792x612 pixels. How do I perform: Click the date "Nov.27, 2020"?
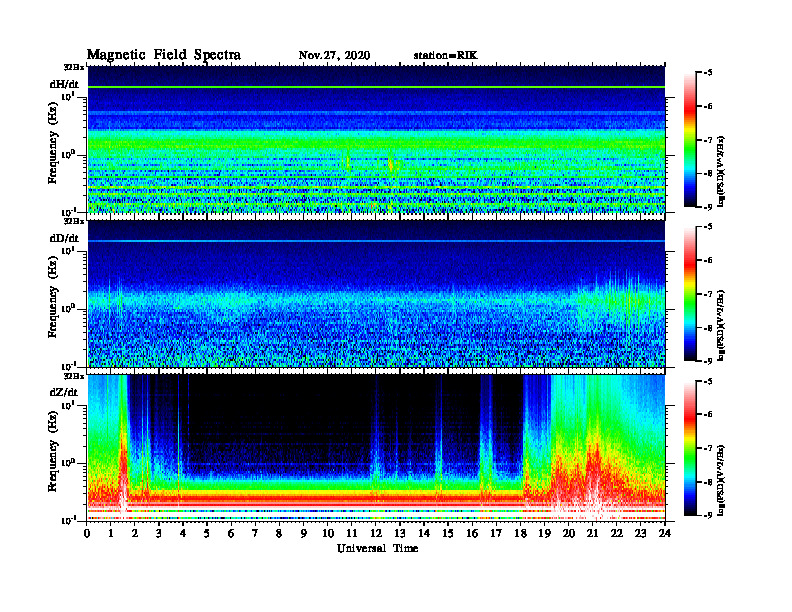[334, 55]
